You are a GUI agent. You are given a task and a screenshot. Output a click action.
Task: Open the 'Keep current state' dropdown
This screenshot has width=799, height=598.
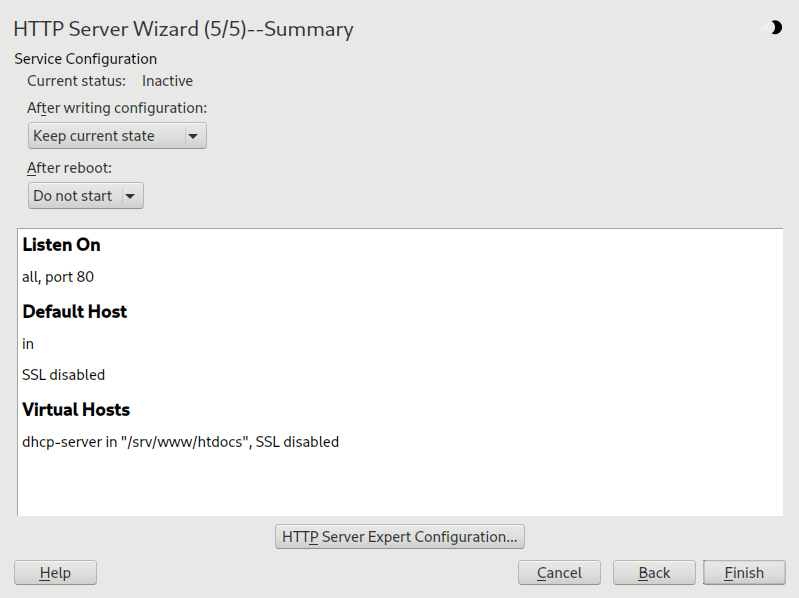(117, 136)
